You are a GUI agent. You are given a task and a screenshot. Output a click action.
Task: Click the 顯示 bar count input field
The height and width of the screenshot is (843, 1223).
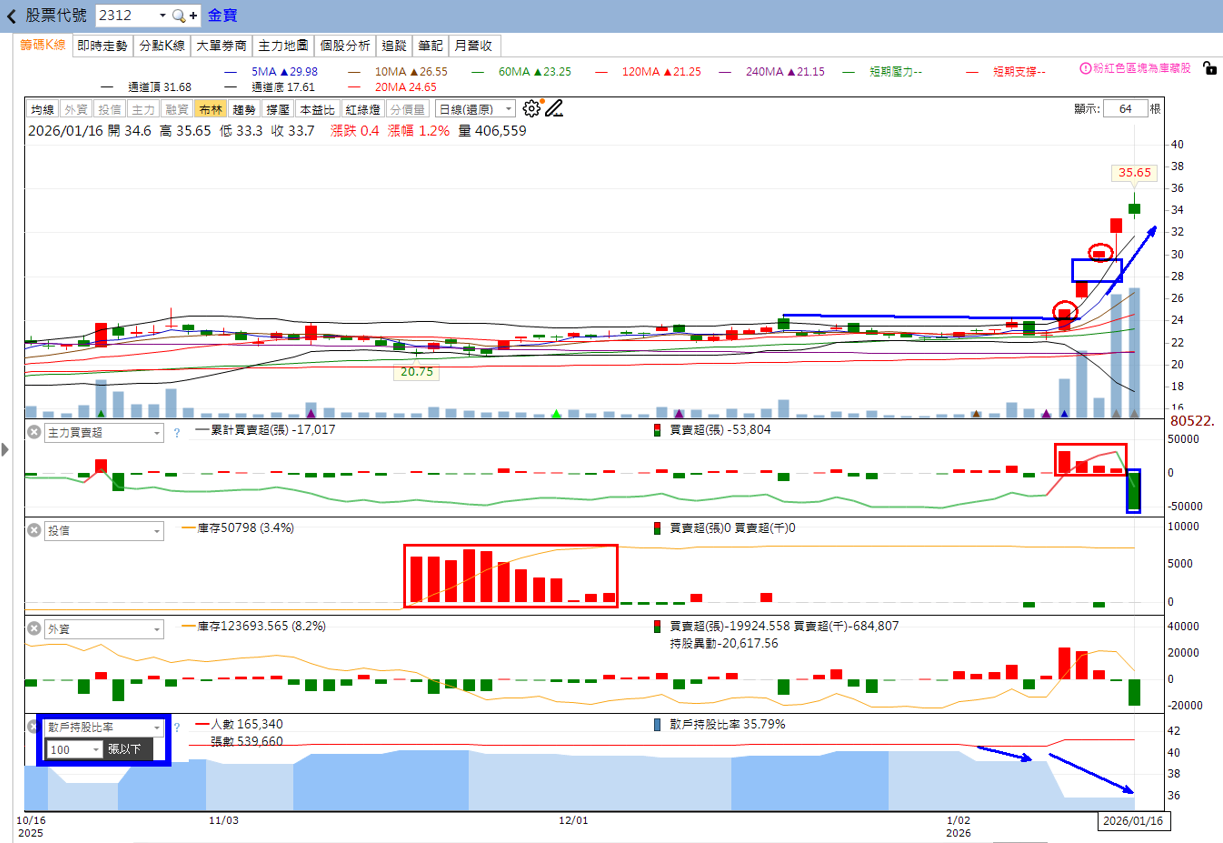tap(1126, 109)
